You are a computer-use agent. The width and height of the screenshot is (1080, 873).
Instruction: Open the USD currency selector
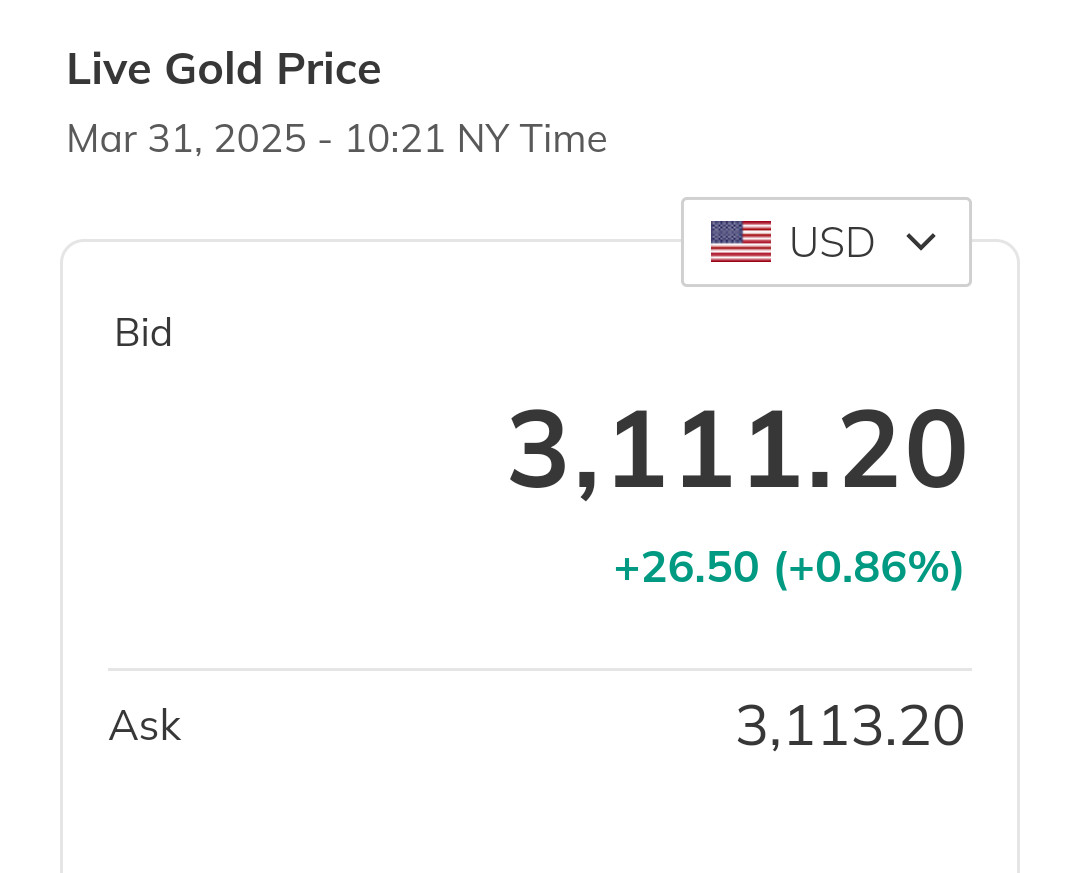(x=826, y=242)
